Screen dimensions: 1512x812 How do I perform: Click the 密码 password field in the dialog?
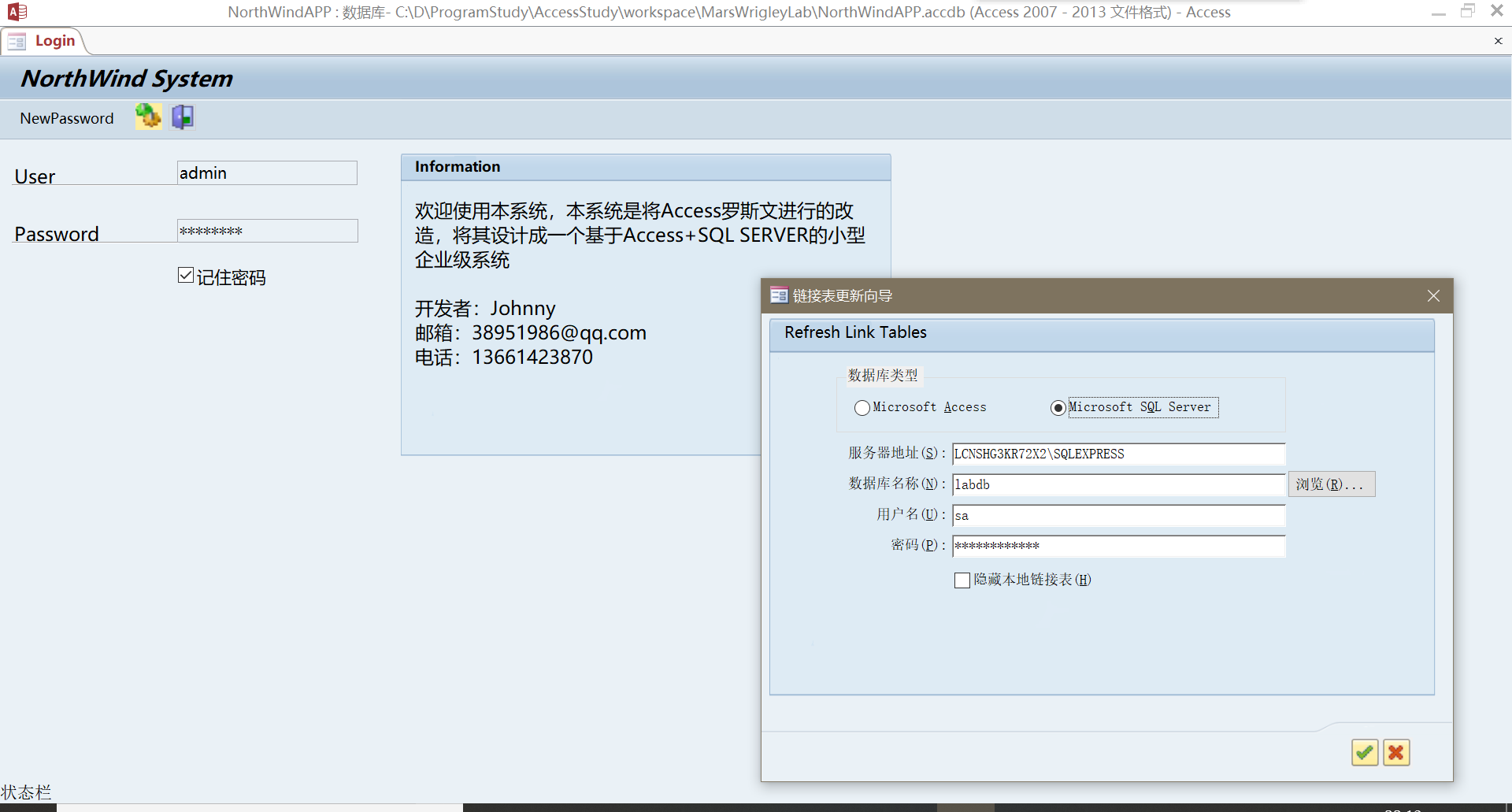pos(1118,546)
